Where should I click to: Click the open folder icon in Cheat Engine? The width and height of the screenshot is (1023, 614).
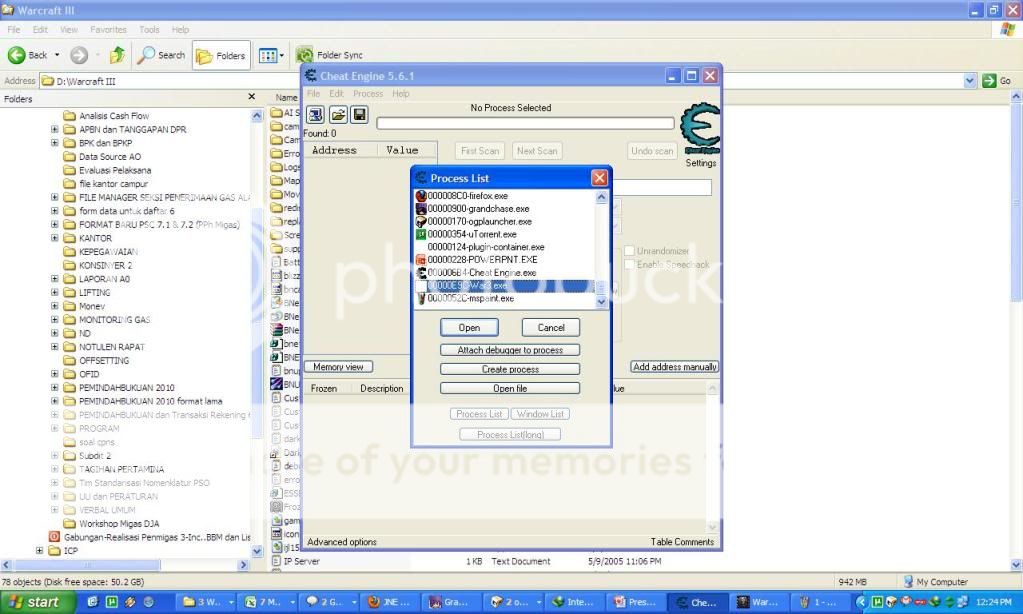(338, 115)
